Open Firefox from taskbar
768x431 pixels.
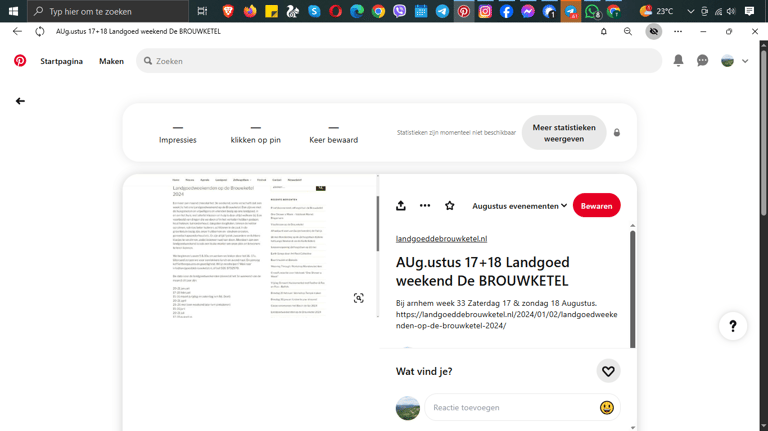coord(250,11)
